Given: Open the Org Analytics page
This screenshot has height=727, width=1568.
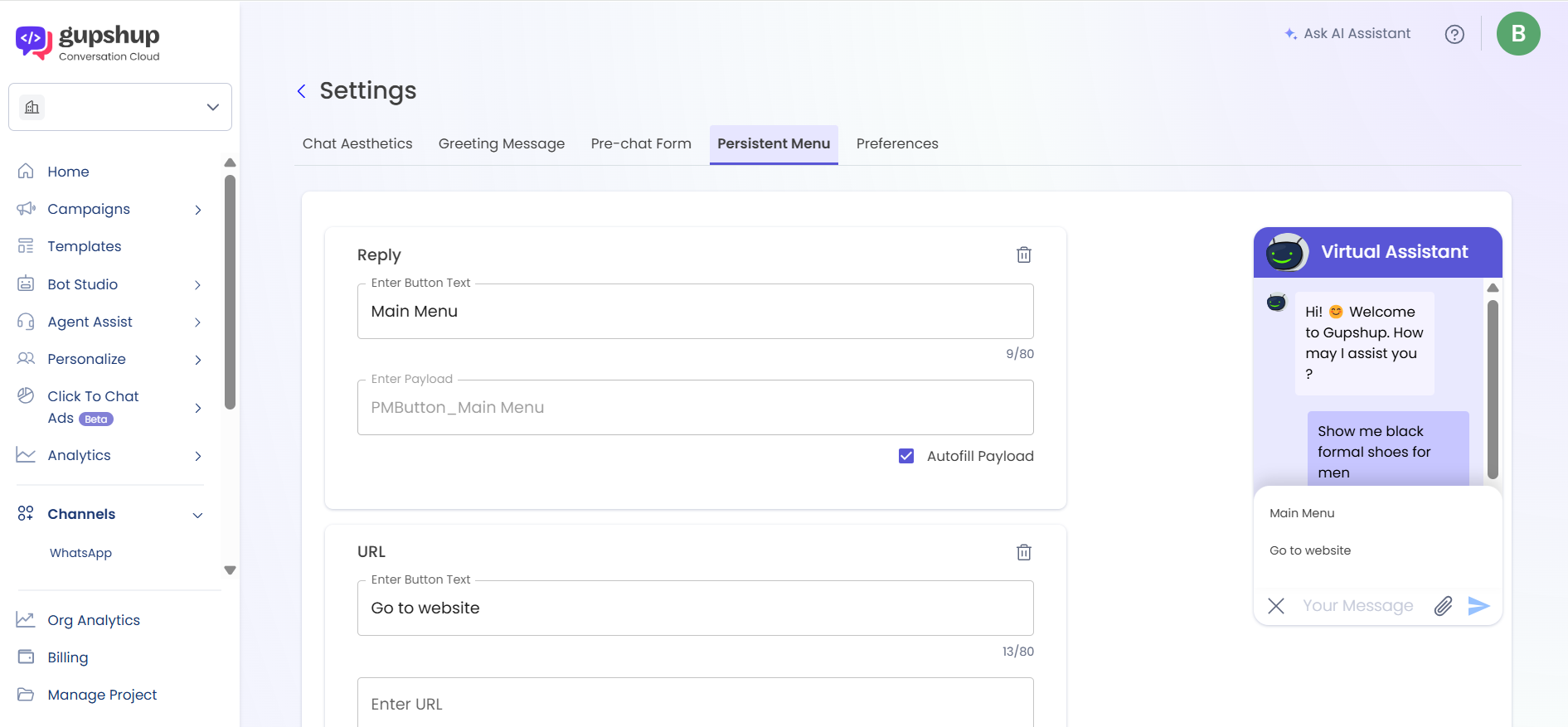Looking at the screenshot, I should pos(94,620).
